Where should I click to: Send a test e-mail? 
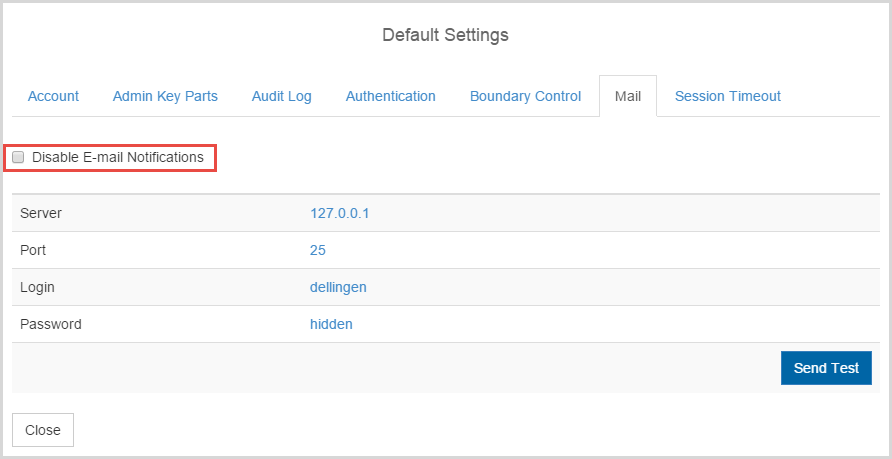click(x=826, y=368)
